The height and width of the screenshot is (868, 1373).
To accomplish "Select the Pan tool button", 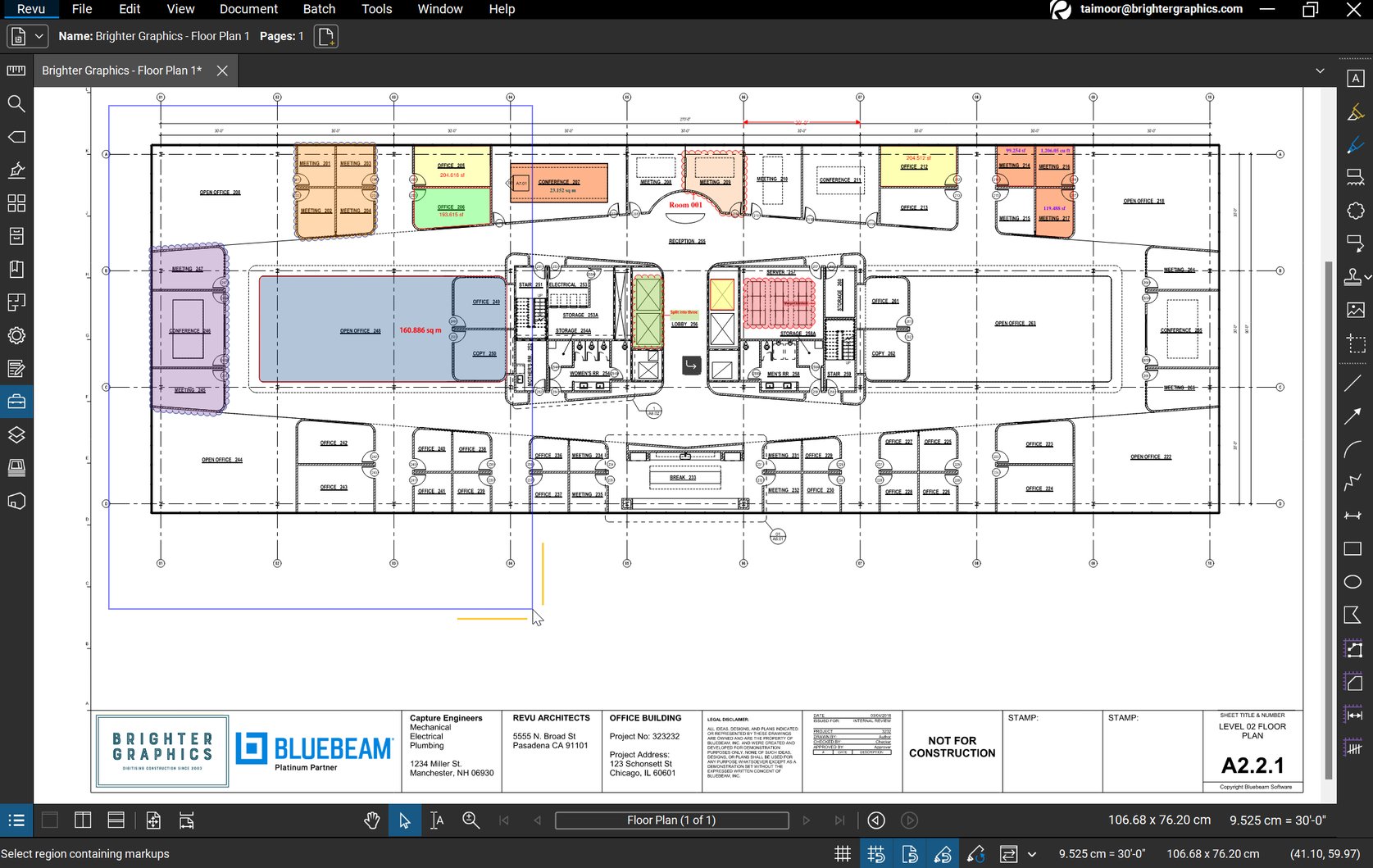I will pos(371,820).
